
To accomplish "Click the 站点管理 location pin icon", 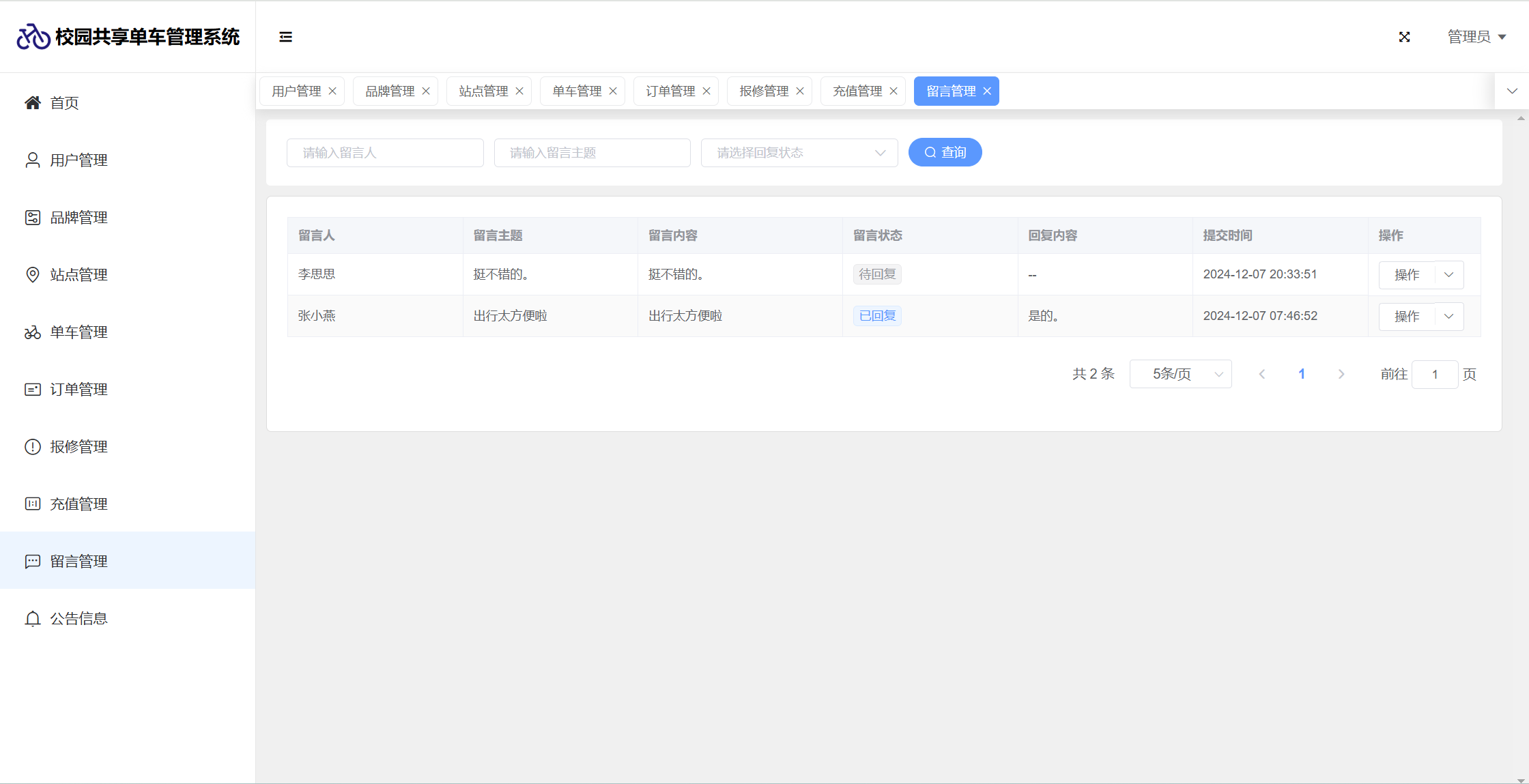I will tap(32, 275).
